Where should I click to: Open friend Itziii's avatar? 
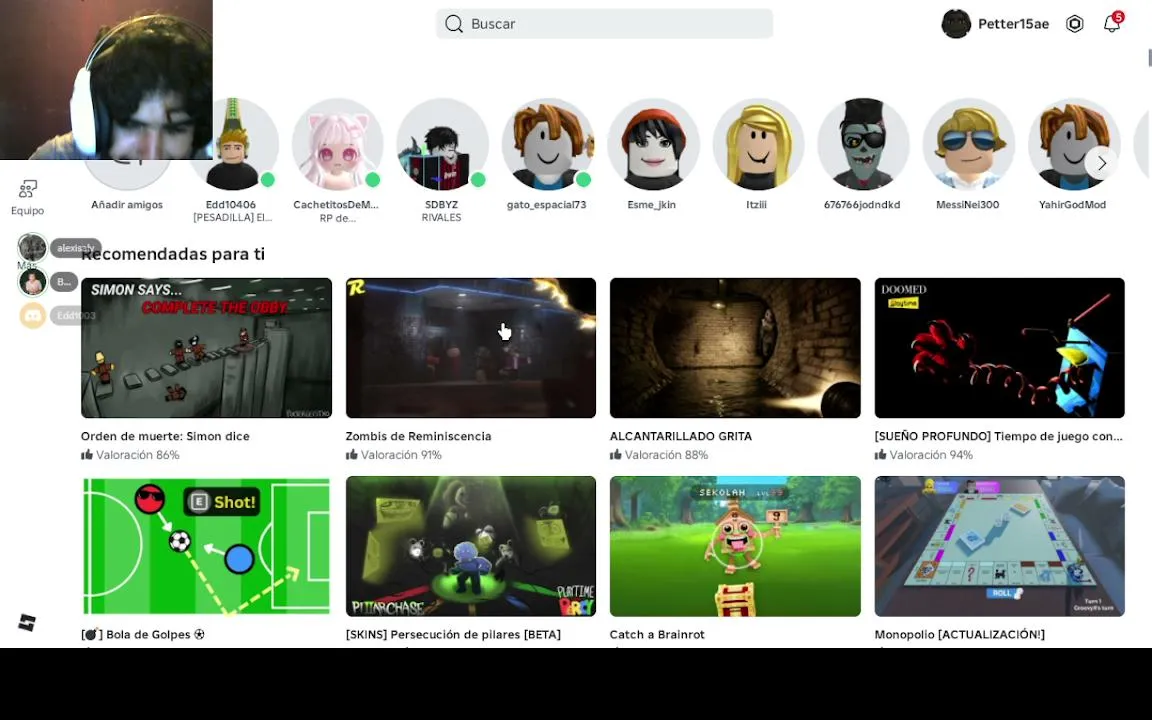[757, 144]
